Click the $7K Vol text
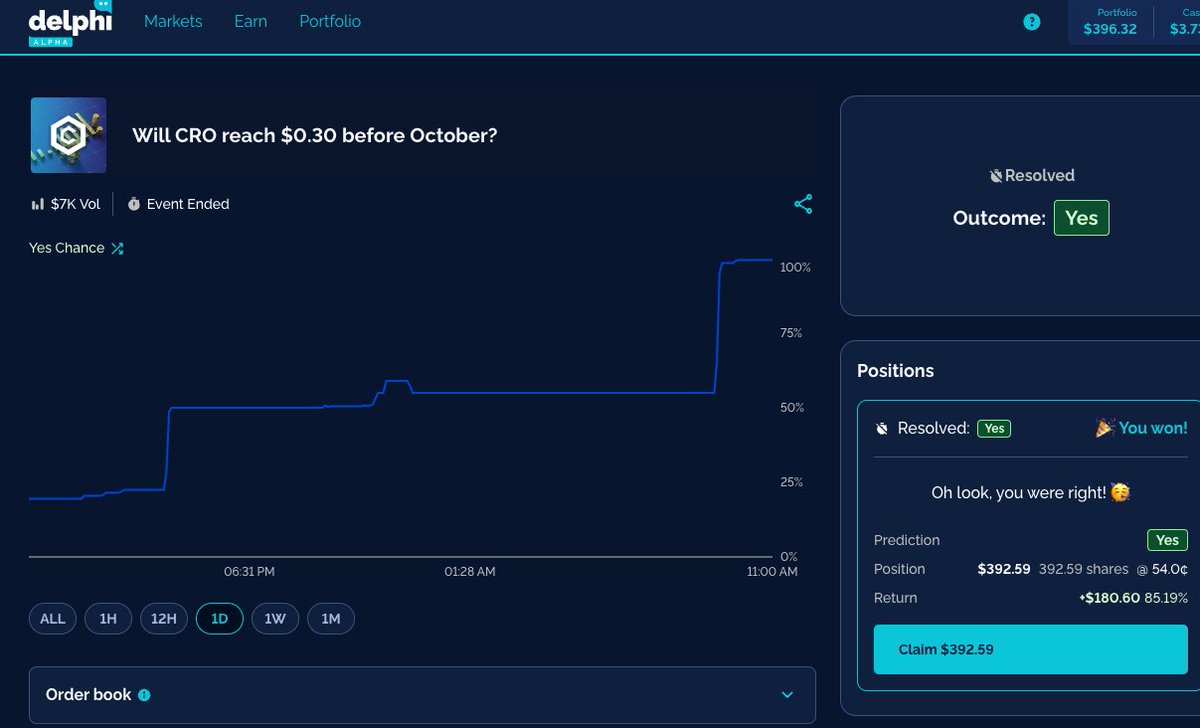 [x=76, y=204]
